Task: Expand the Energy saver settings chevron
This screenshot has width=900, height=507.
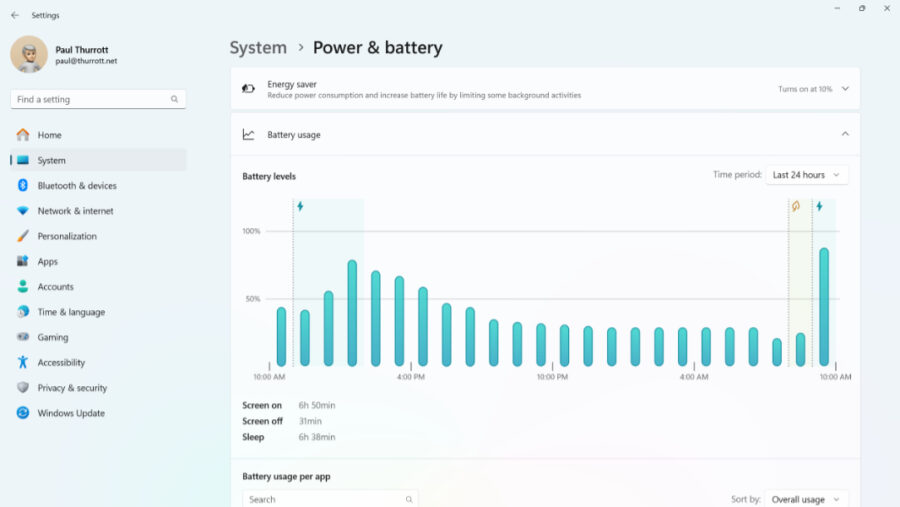Action: coord(845,89)
